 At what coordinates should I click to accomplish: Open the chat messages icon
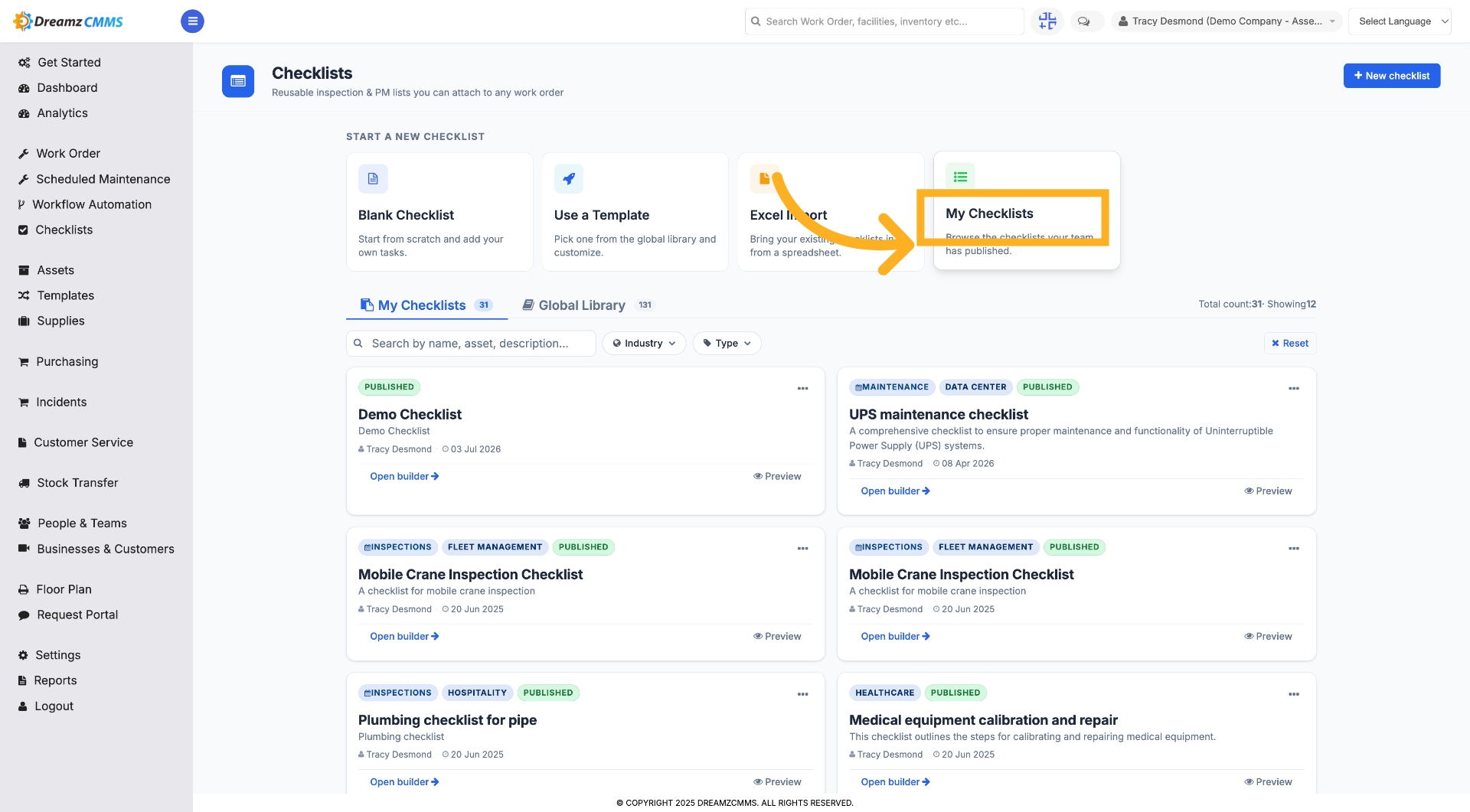pyautogui.click(x=1083, y=21)
